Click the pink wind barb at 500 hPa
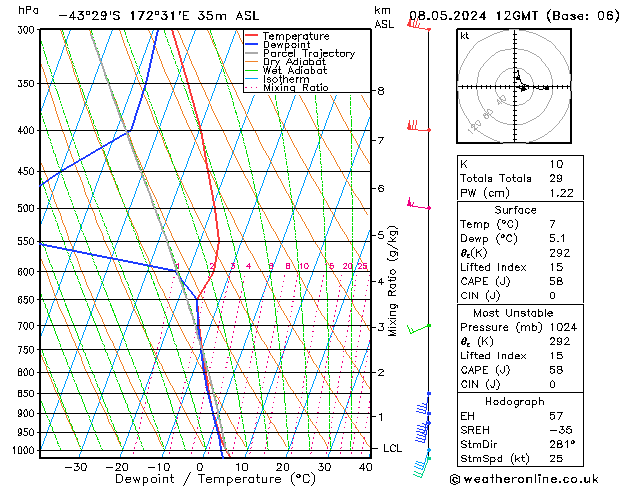Image resolution: width=629 pixels, height=486 pixels. [419, 204]
